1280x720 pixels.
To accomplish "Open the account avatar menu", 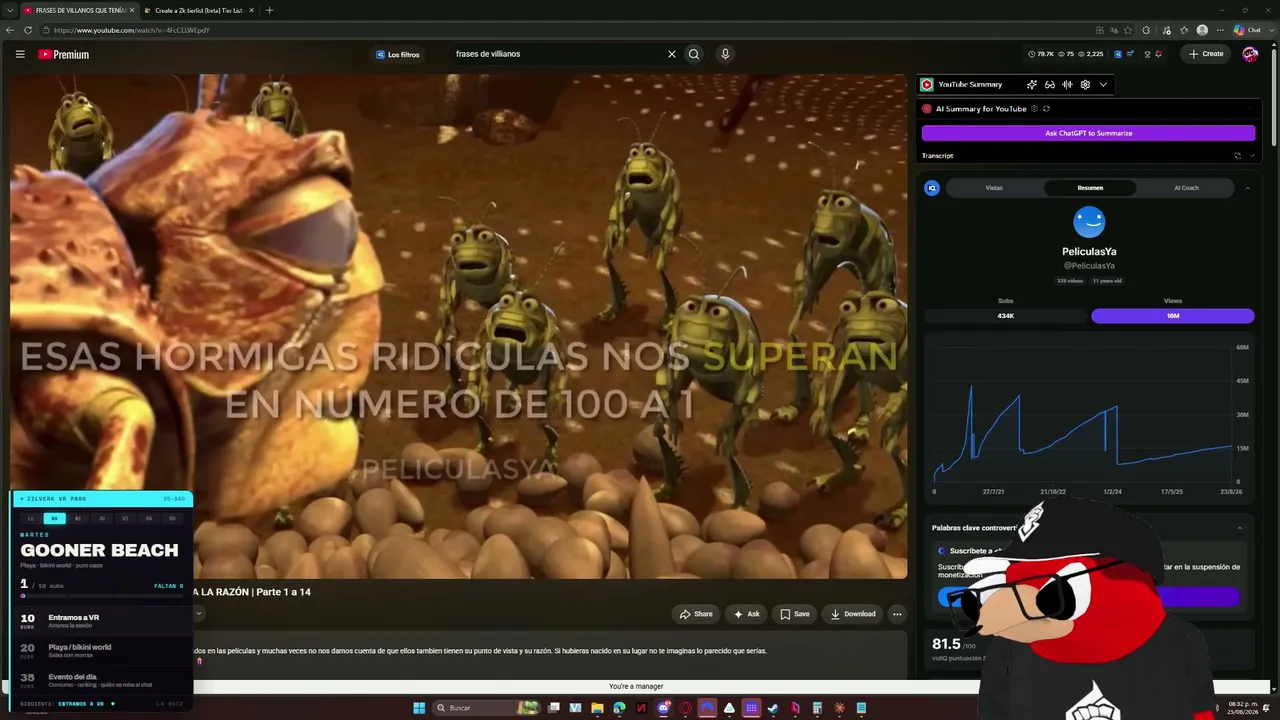I will click(1250, 54).
